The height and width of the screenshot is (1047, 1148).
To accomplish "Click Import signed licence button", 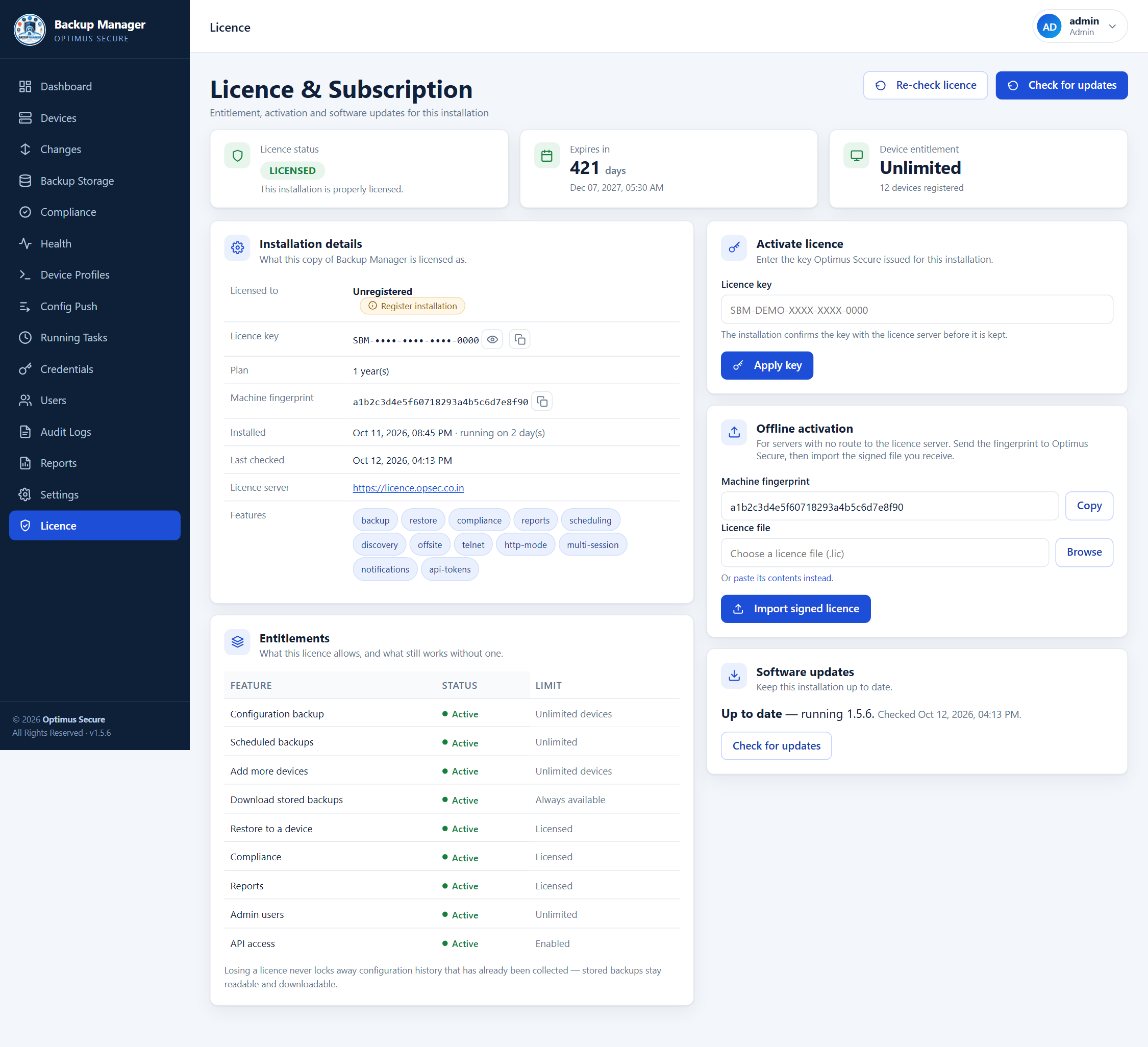I will click(x=795, y=609).
